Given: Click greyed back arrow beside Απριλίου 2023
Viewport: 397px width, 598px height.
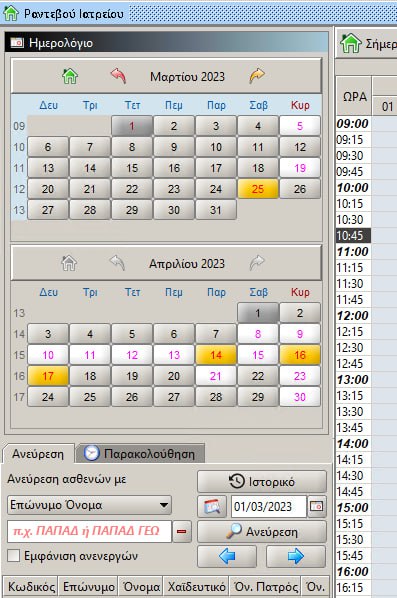Looking at the screenshot, I should [117, 263].
